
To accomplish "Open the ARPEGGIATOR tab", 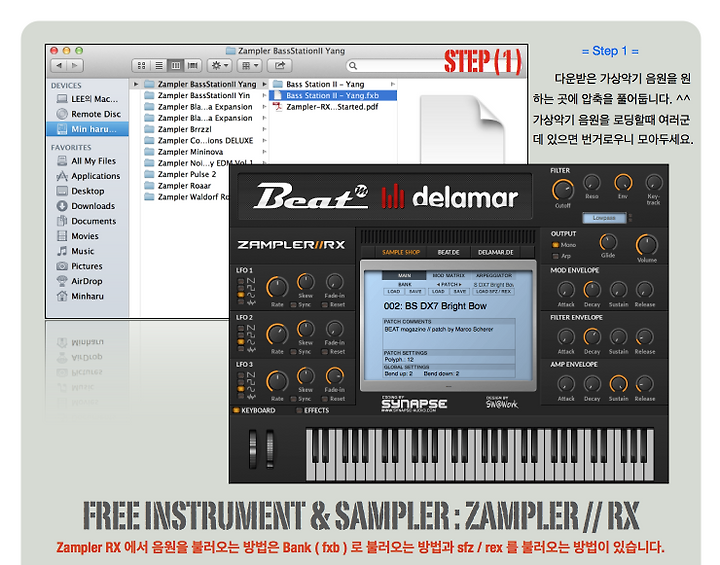I will (x=494, y=276).
